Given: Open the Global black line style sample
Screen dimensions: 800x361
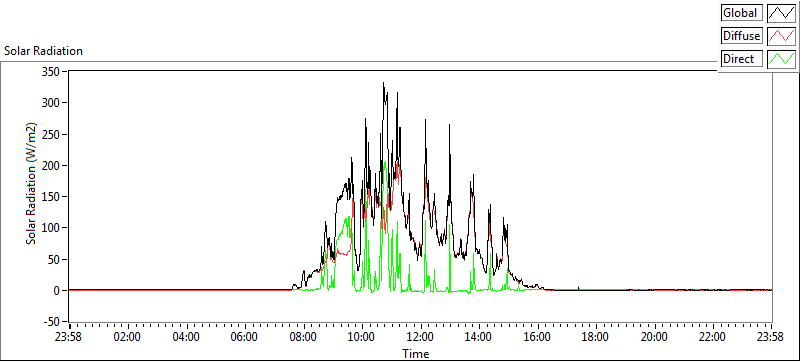Looking at the screenshot, I should point(782,13).
